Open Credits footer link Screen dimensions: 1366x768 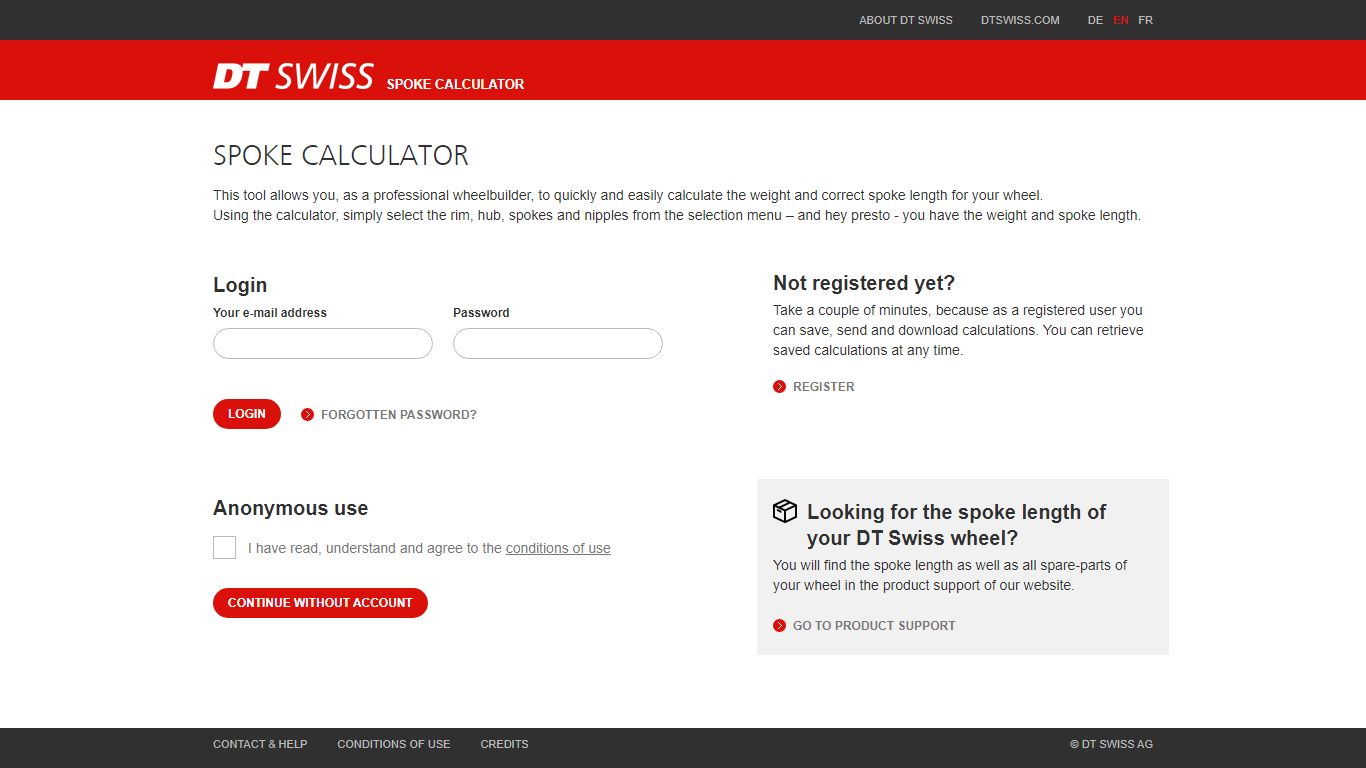click(x=504, y=744)
